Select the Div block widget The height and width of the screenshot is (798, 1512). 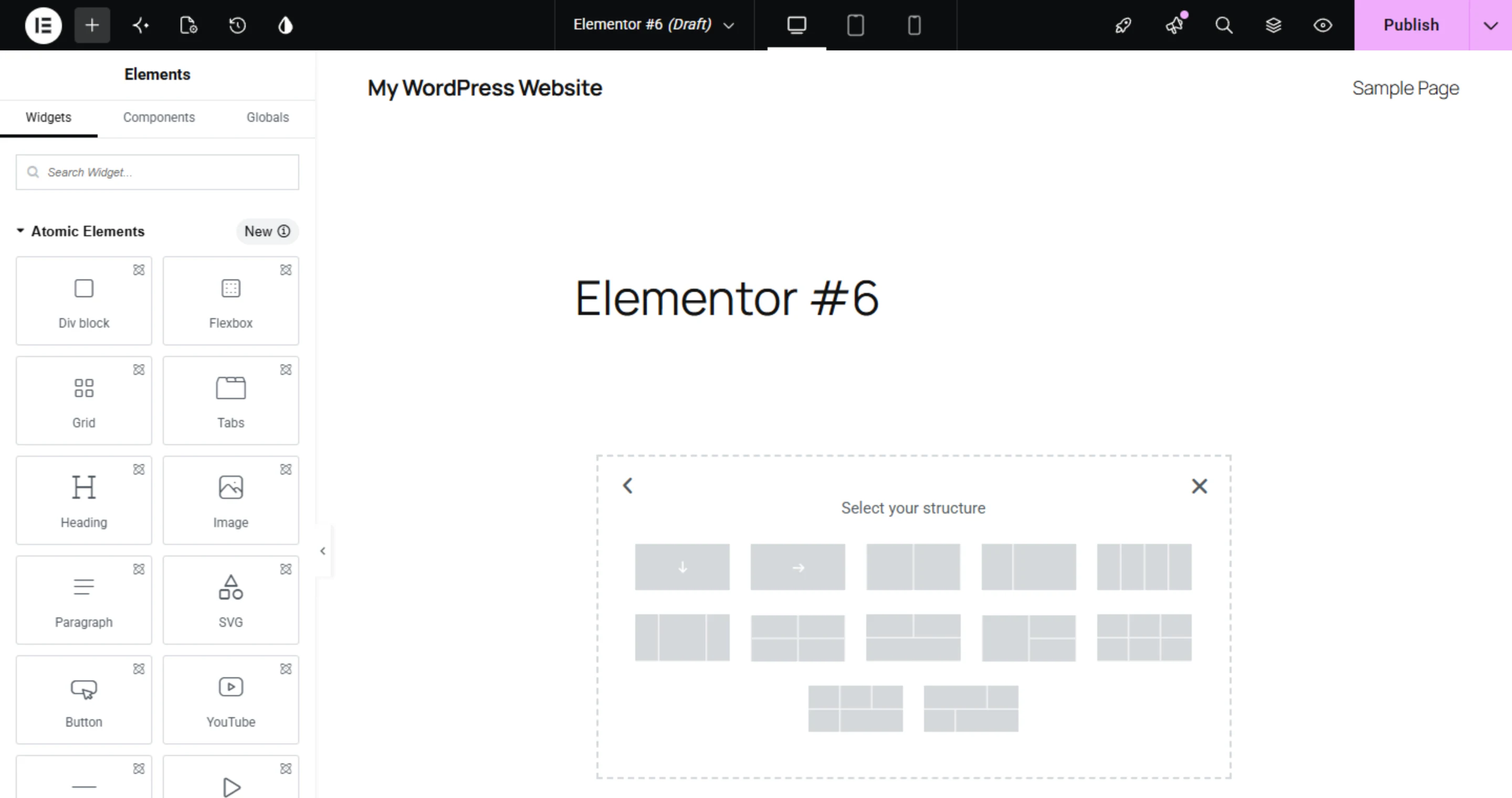click(x=84, y=300)
